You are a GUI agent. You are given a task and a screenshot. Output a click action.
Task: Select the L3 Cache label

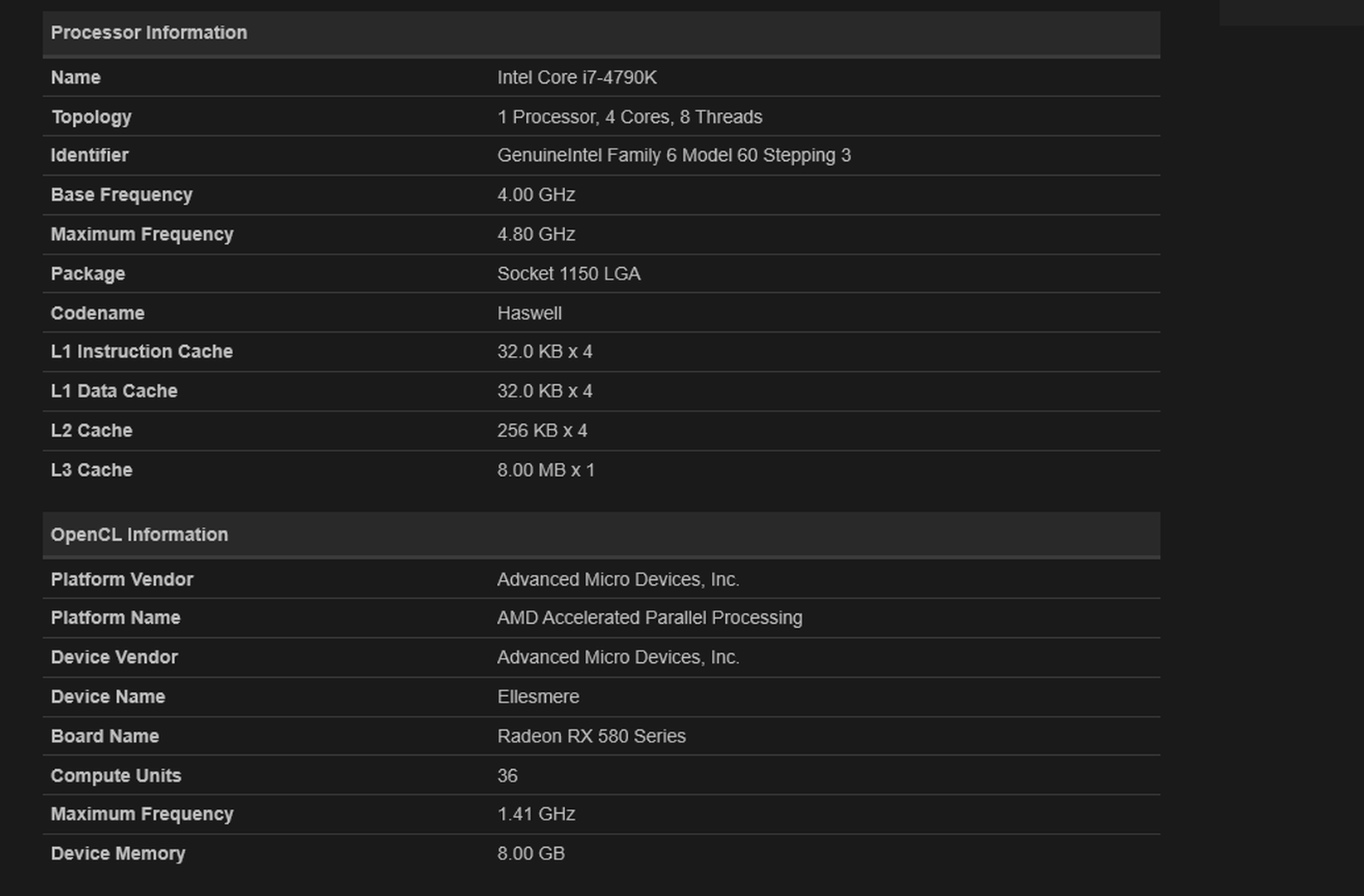[91, 470]
